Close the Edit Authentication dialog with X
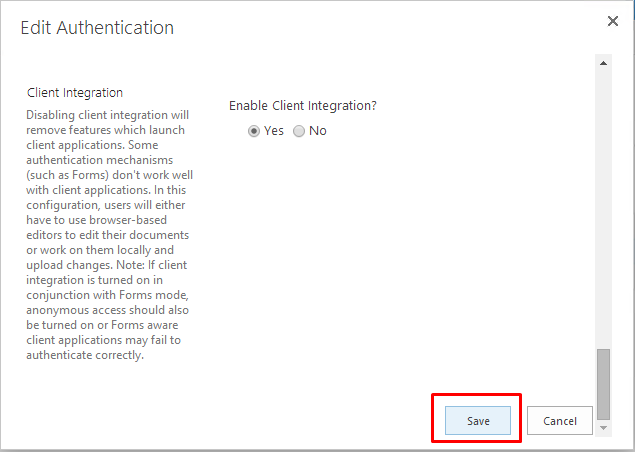Screen dimensions: 635x452 click(613, 21)
